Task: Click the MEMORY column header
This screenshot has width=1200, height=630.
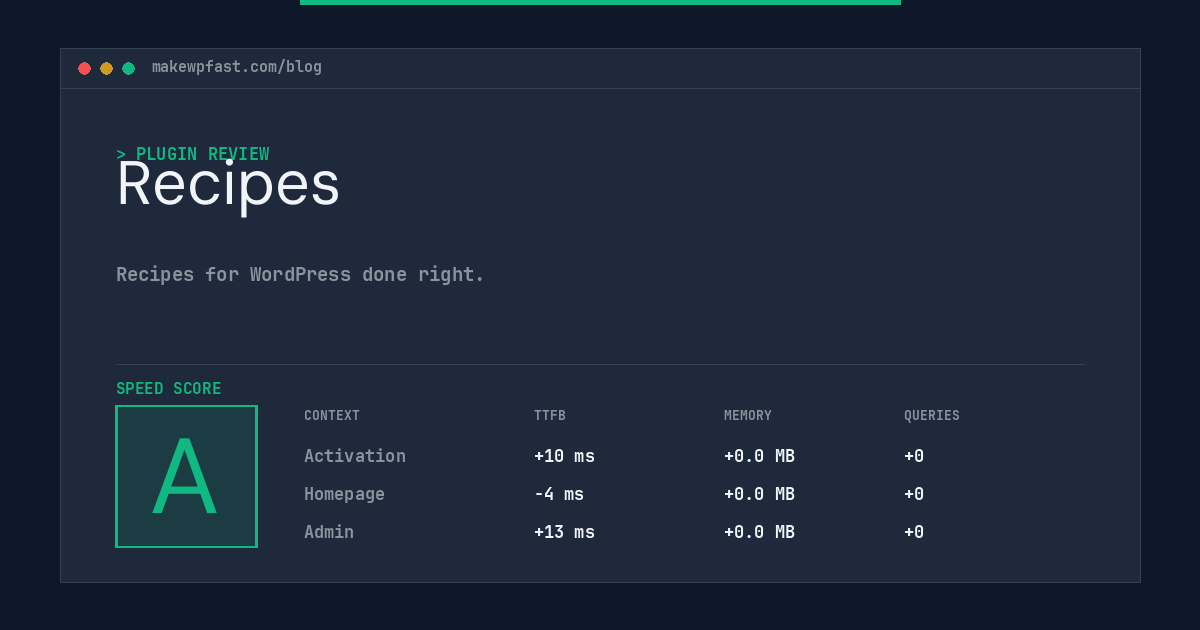Action: 748,415
